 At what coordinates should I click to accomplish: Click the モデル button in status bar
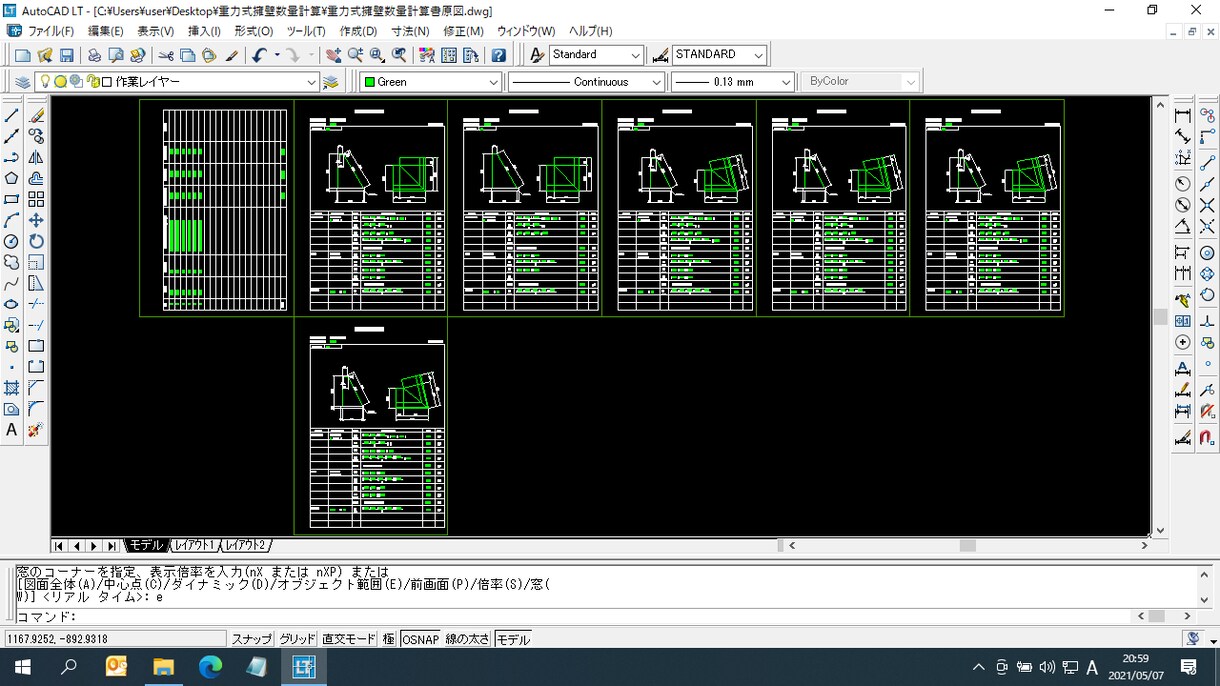tap(513, 639)
